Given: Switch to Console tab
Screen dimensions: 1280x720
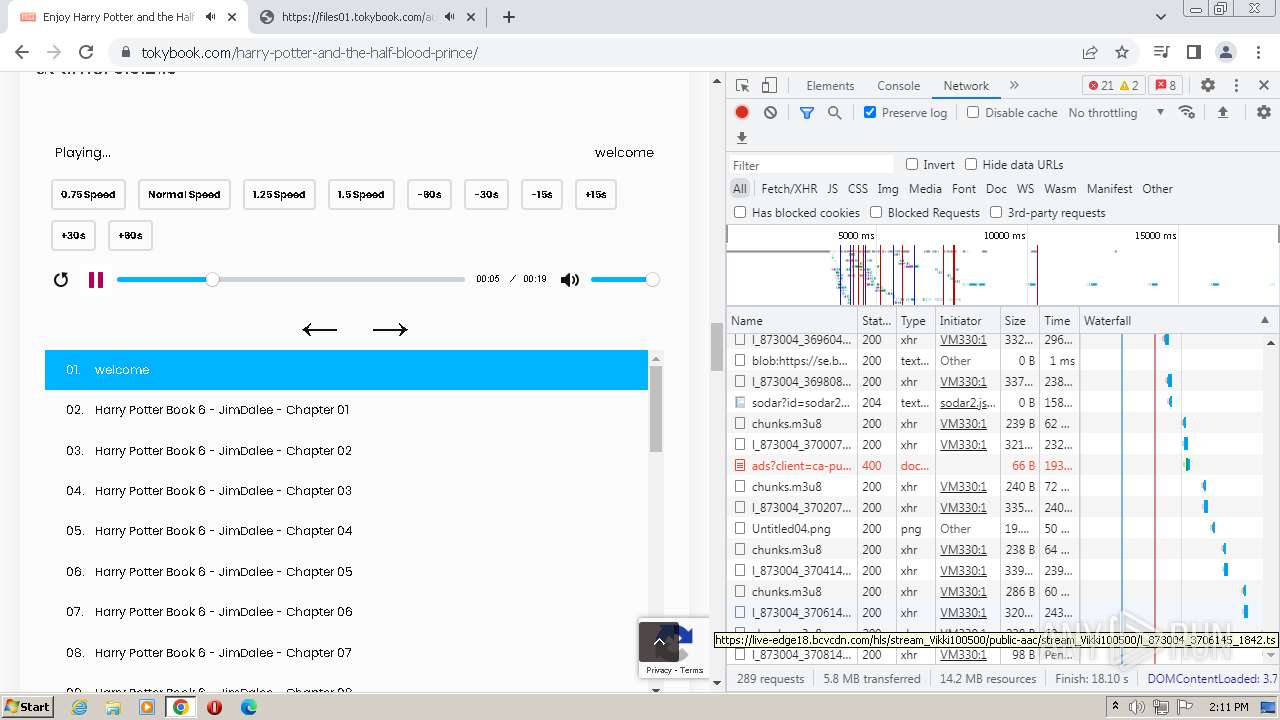Looking at the screenshot, I should pos(898,86).
